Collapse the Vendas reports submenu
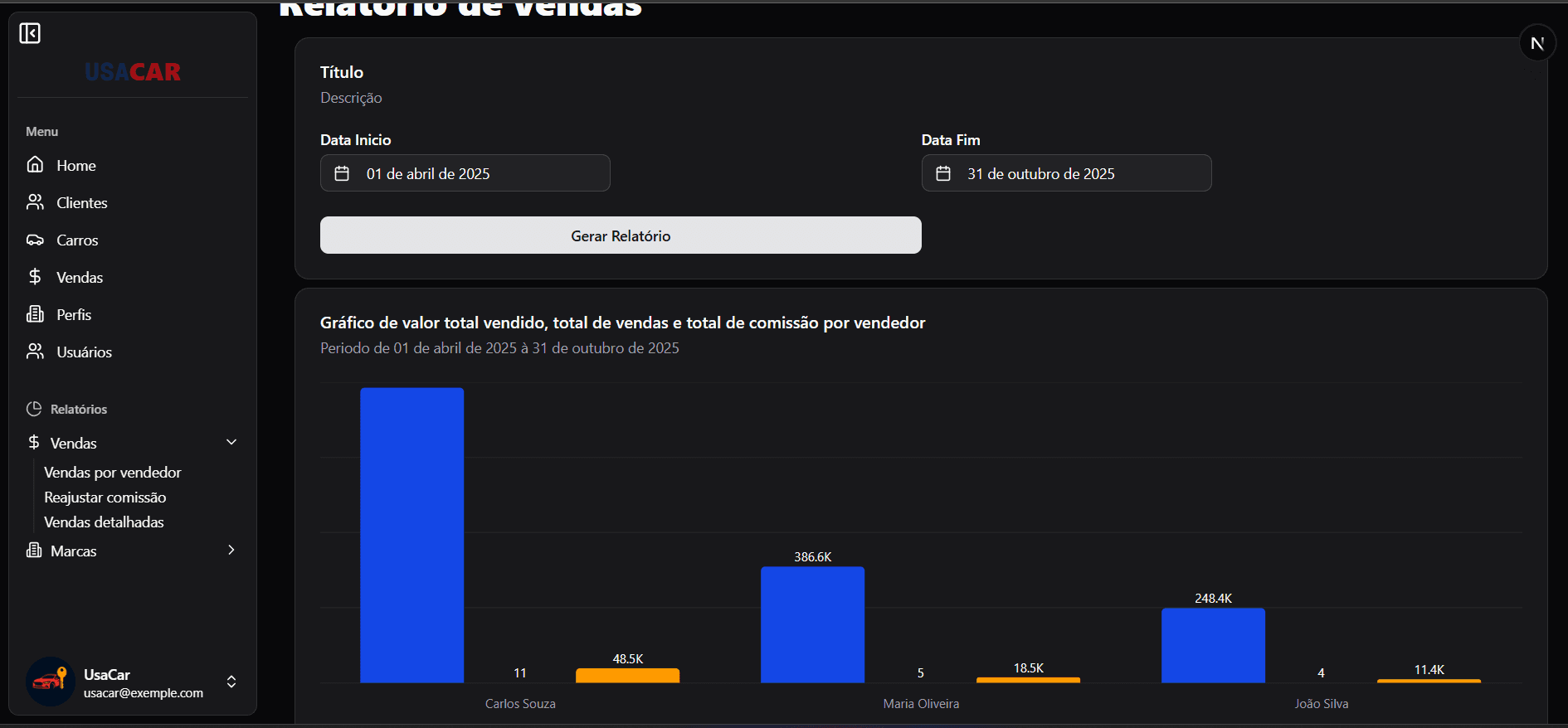1568x728 pixels. pyautogui.click(x=231, y=443)
